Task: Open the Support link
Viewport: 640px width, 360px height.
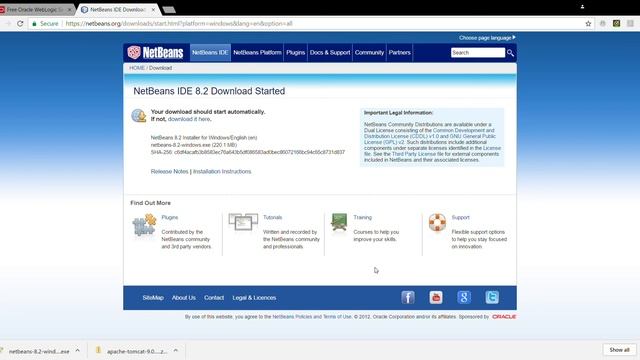Action: point(460,218)
